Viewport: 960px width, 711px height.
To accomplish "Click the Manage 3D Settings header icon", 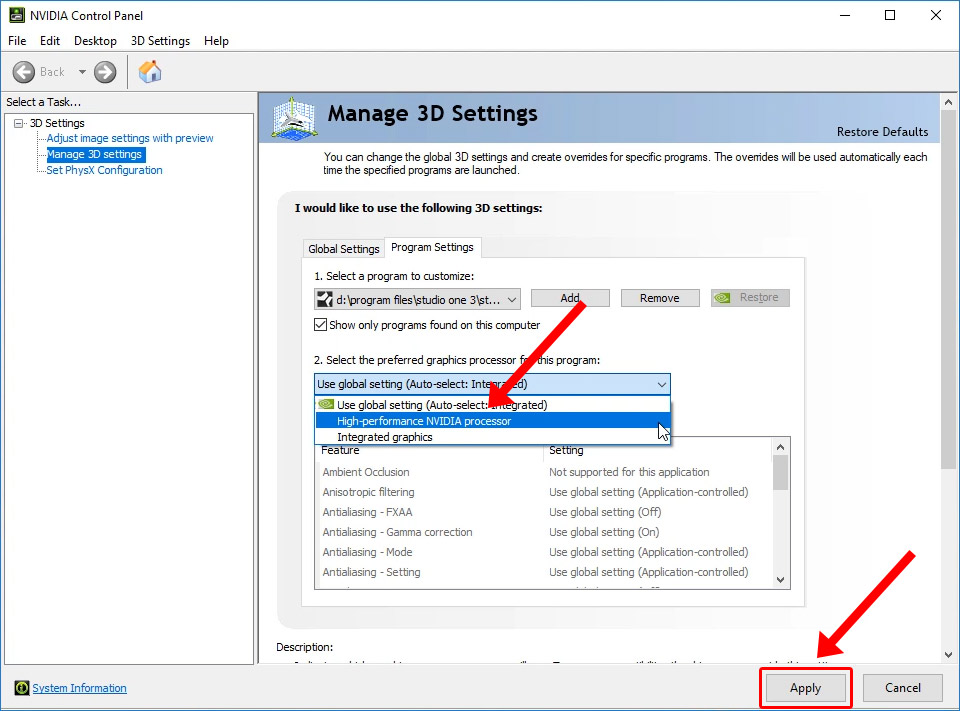I will click(294, 118).
